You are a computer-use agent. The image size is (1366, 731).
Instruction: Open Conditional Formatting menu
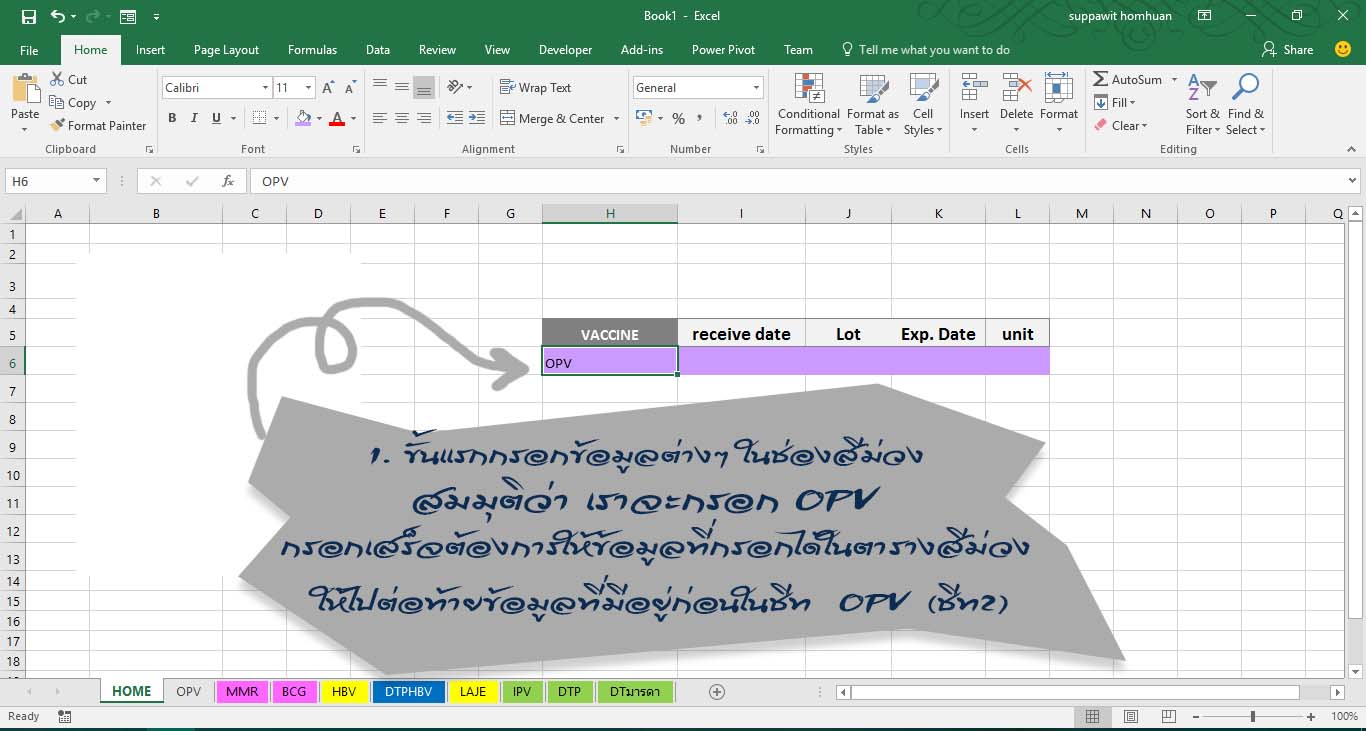809,105
